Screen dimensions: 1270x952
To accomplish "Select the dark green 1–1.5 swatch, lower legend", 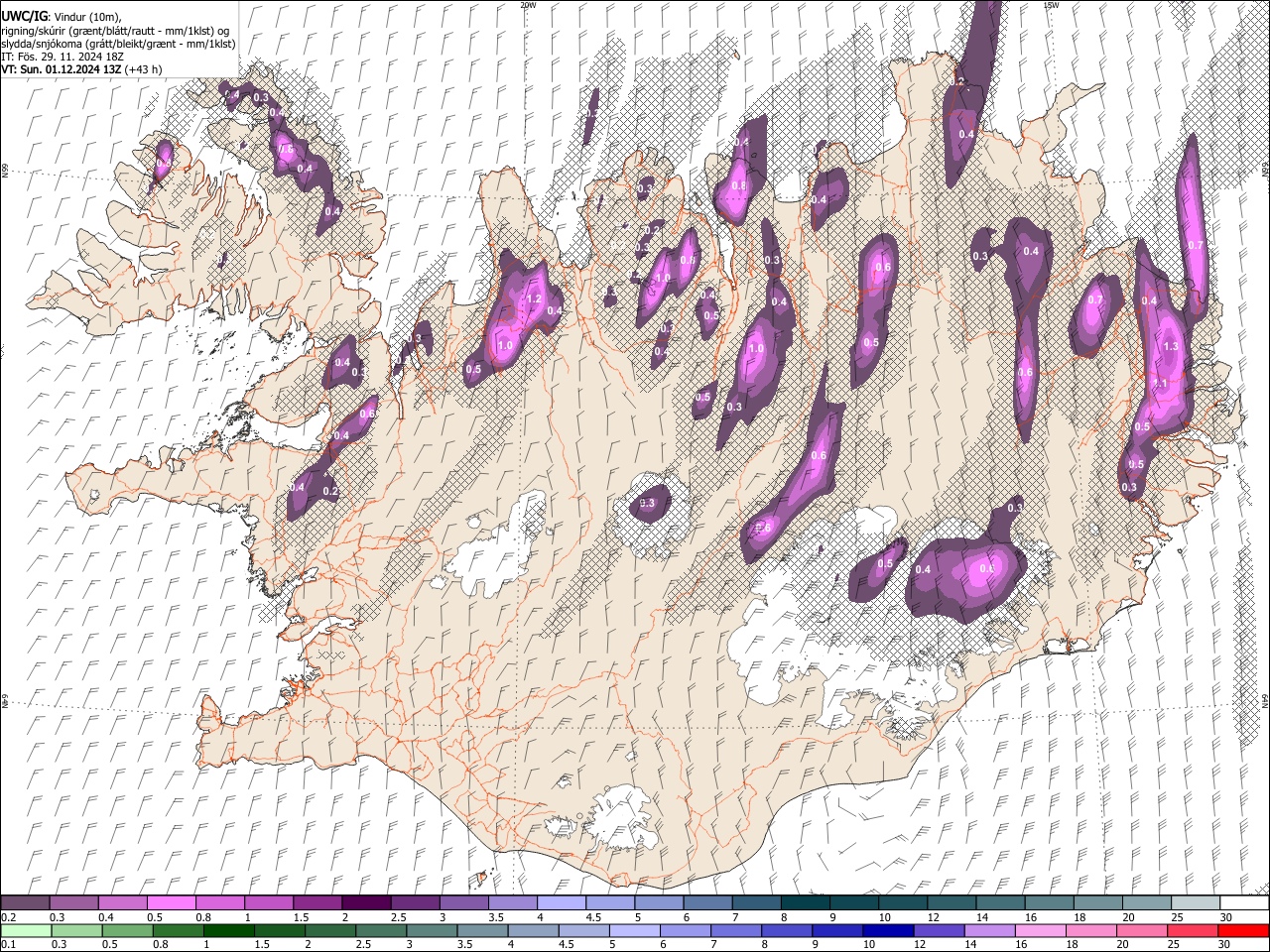I will coord(228,930).
